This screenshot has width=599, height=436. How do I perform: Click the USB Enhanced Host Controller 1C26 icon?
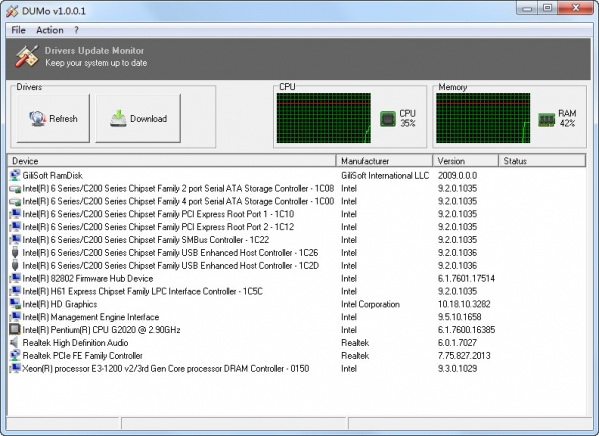15,253
